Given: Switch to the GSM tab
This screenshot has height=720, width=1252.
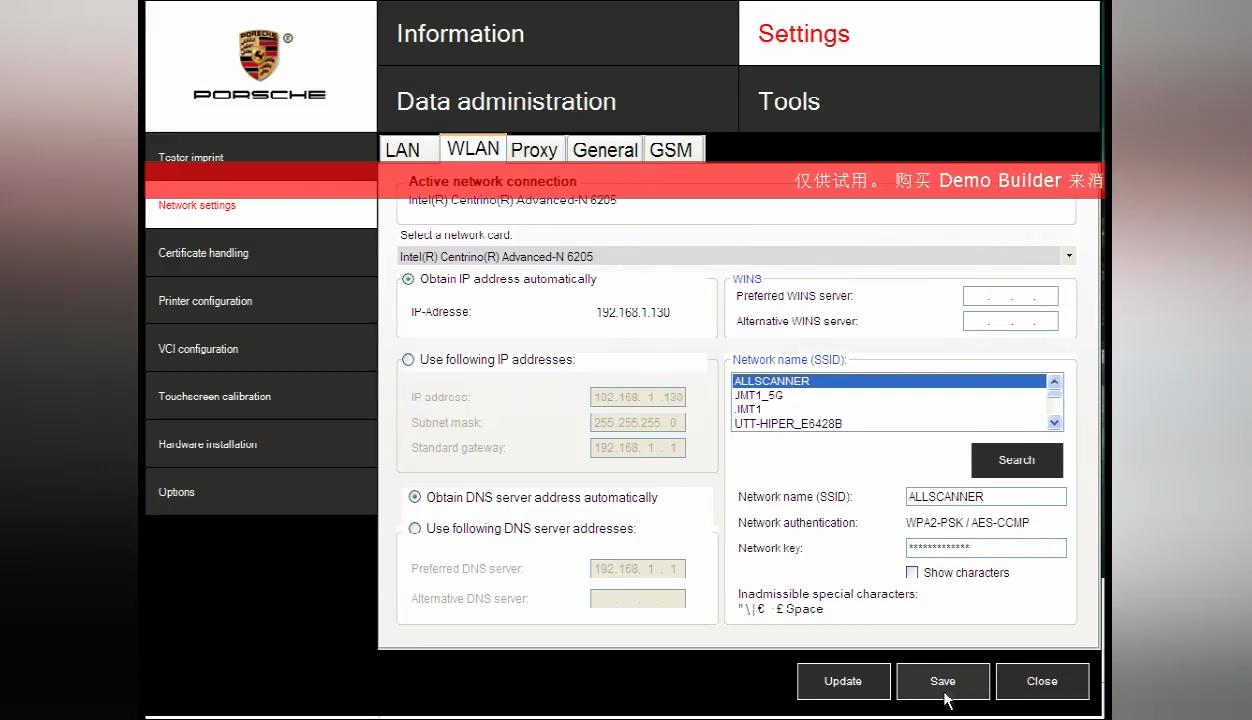Looking at the screenshot, I should click(671, 150).
